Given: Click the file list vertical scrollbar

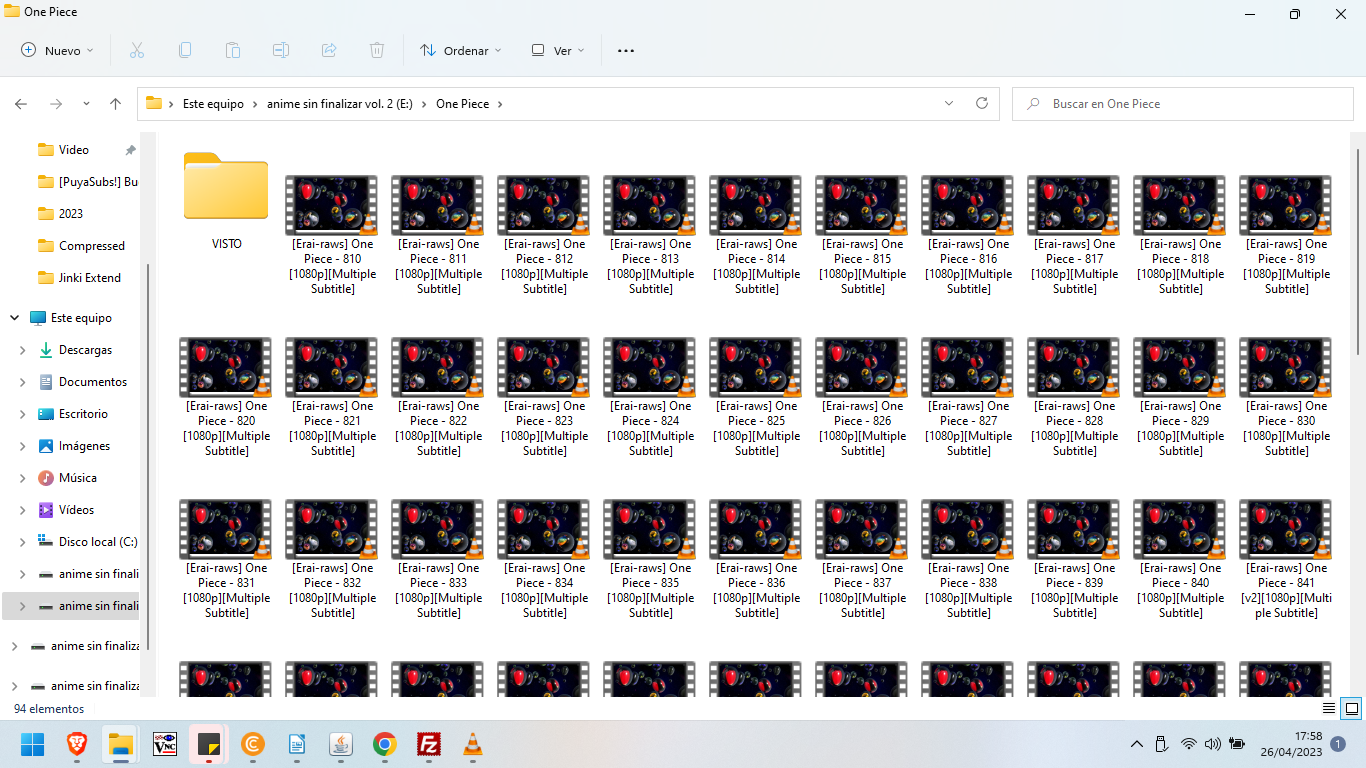Looking at the screenshot, I should pyautogui.click(x=1357, y=250).
